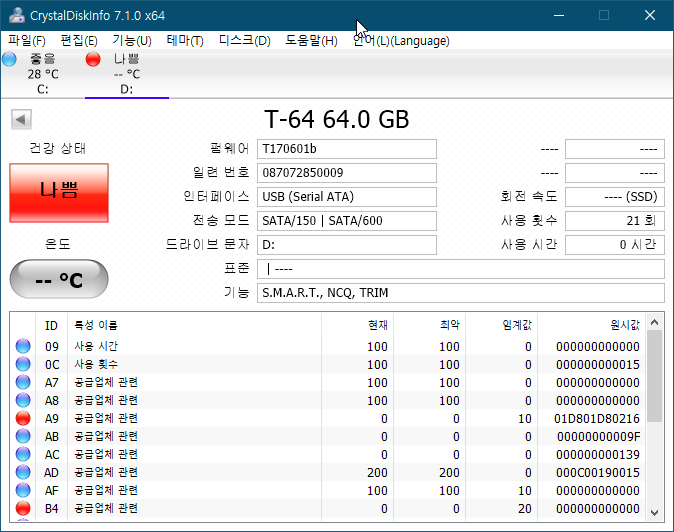Click the red 나쁨 health status button

tap(59, 193)
